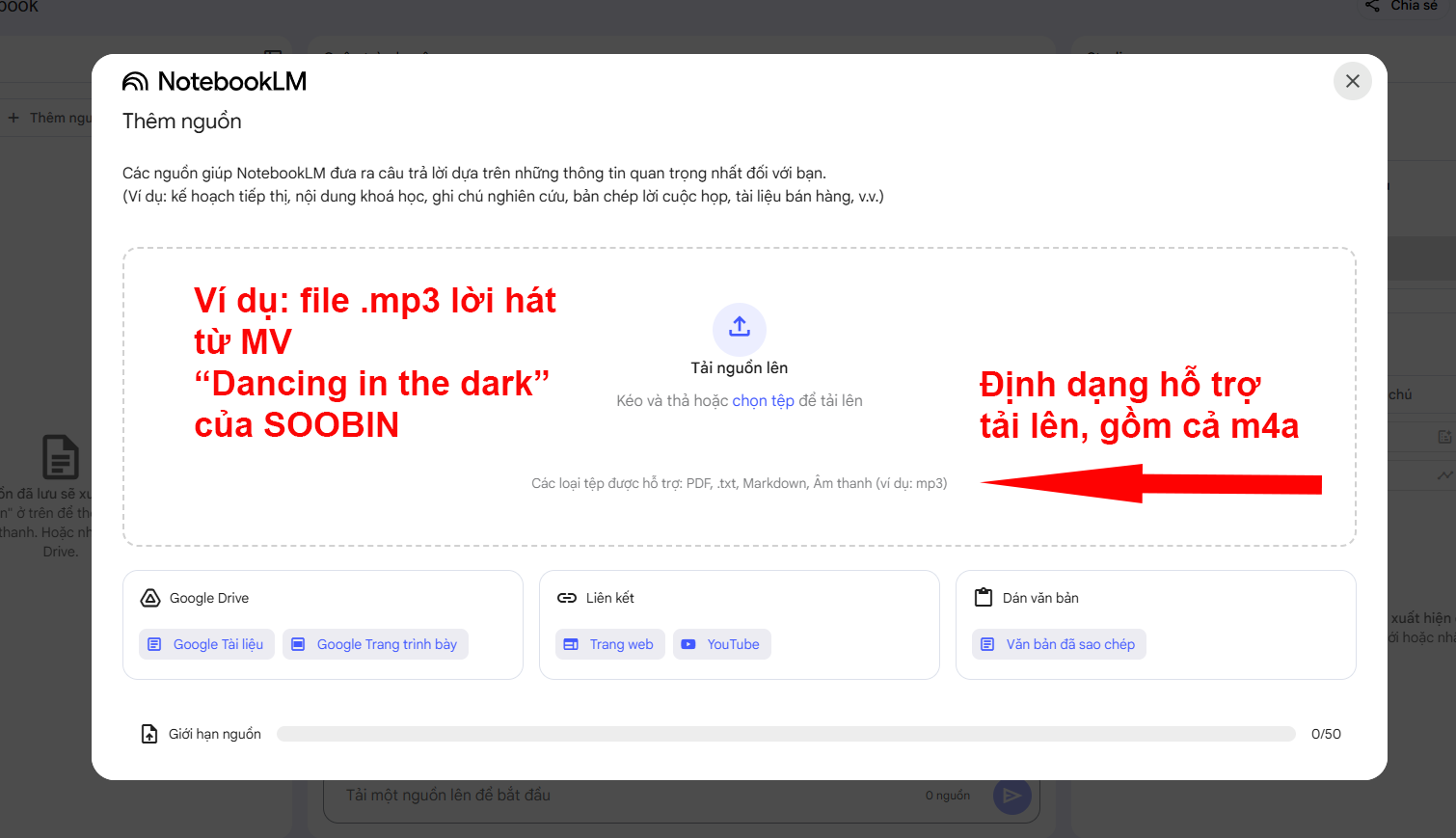
Task: Click the Google Drive triangle icon
Action: [150, 598]
